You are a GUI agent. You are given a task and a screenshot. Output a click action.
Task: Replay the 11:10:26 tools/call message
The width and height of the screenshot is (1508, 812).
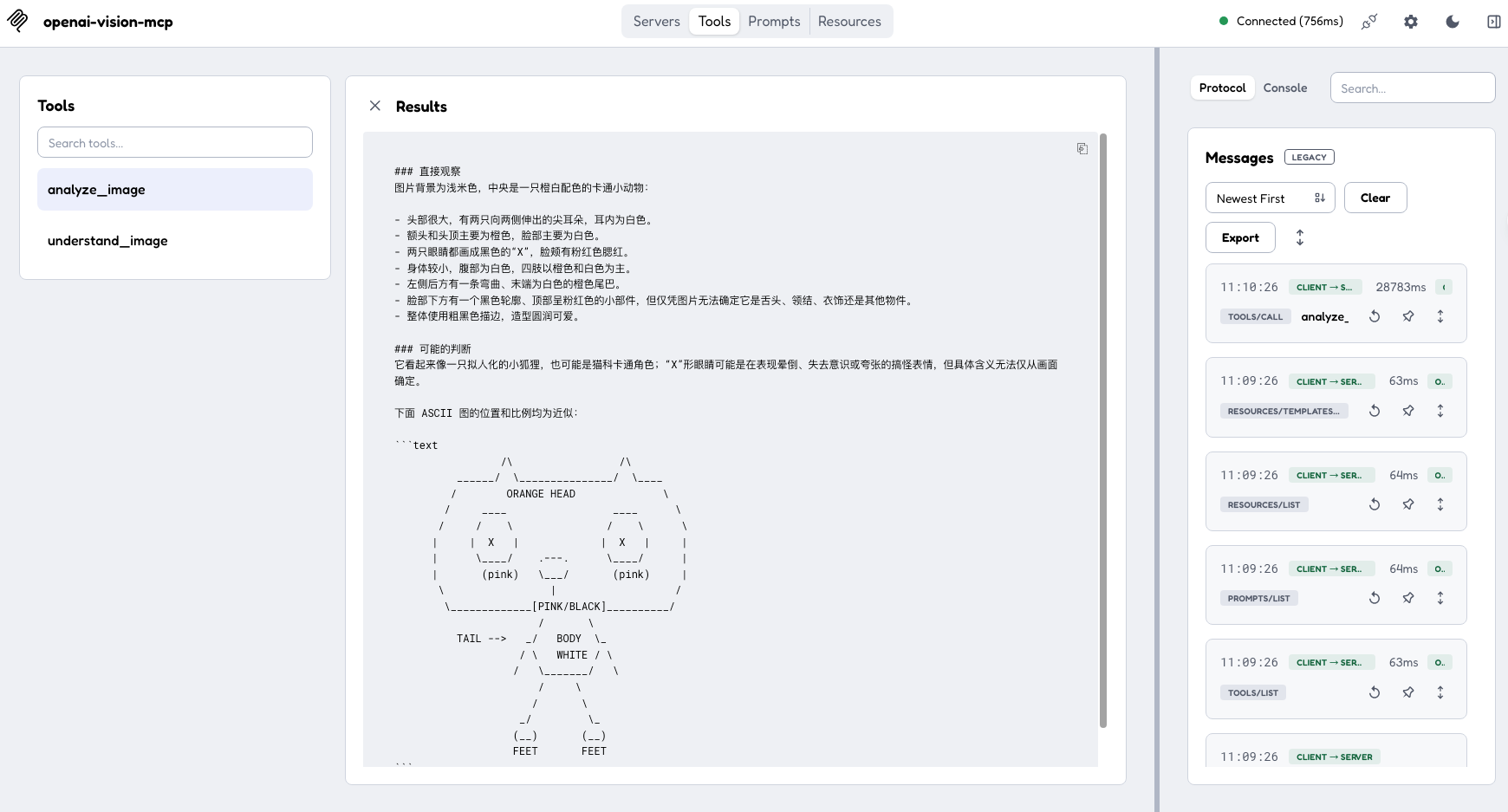tap(1375, 316)
